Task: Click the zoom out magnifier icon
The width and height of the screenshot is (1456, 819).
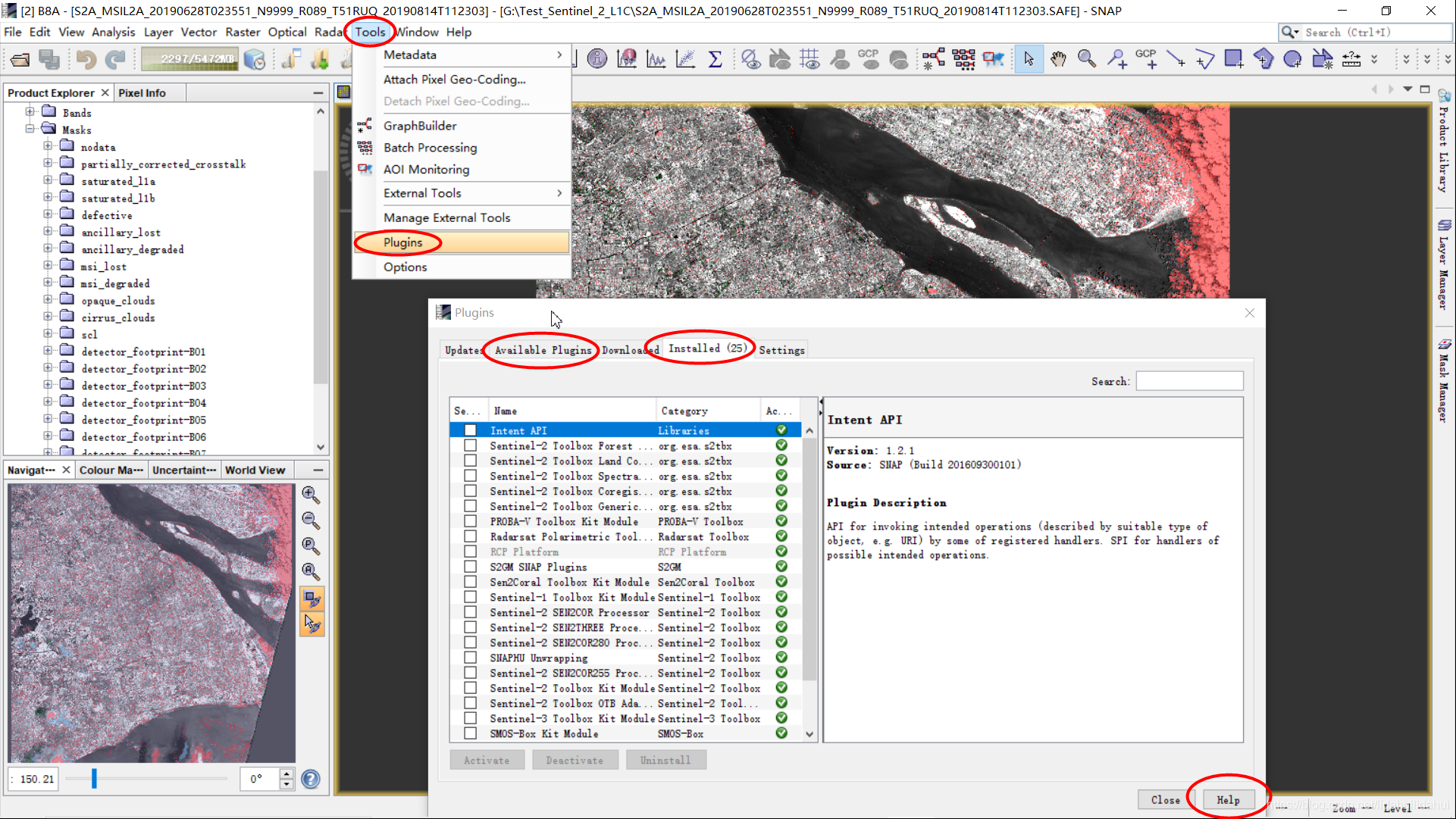Action: (311, 518)
